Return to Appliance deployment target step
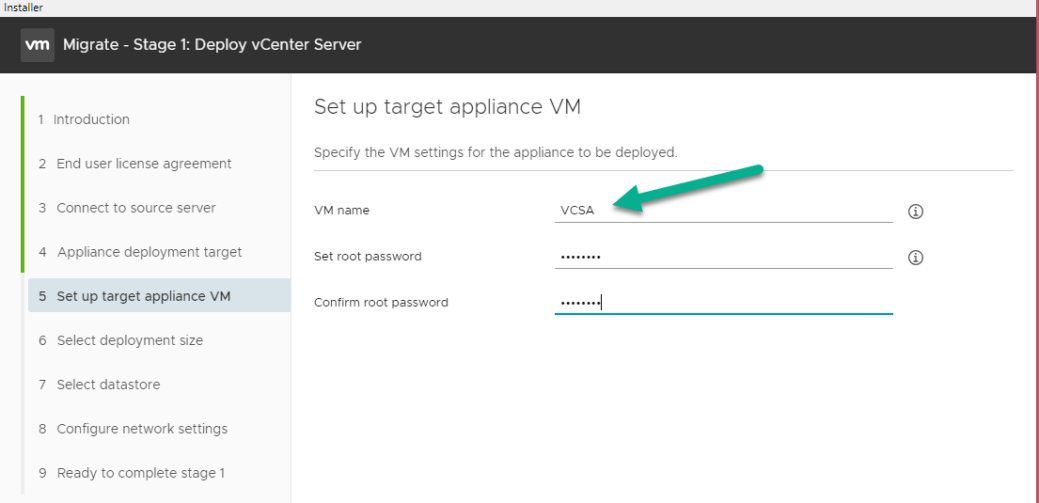Screen dimensions: 1039x503 [x=148, y=252]
